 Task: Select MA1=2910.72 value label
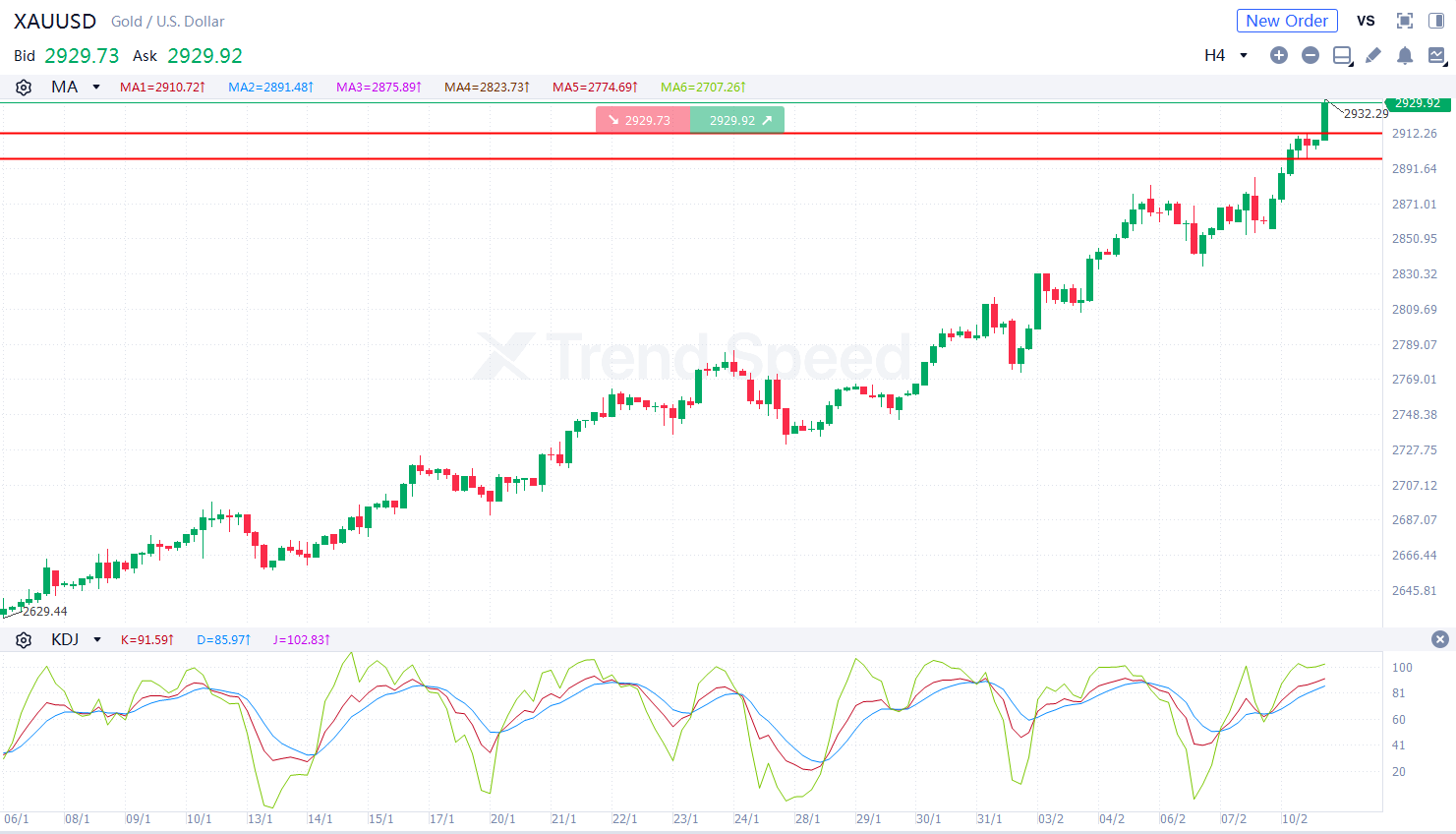pyautogui.click(x=162, y=88)
